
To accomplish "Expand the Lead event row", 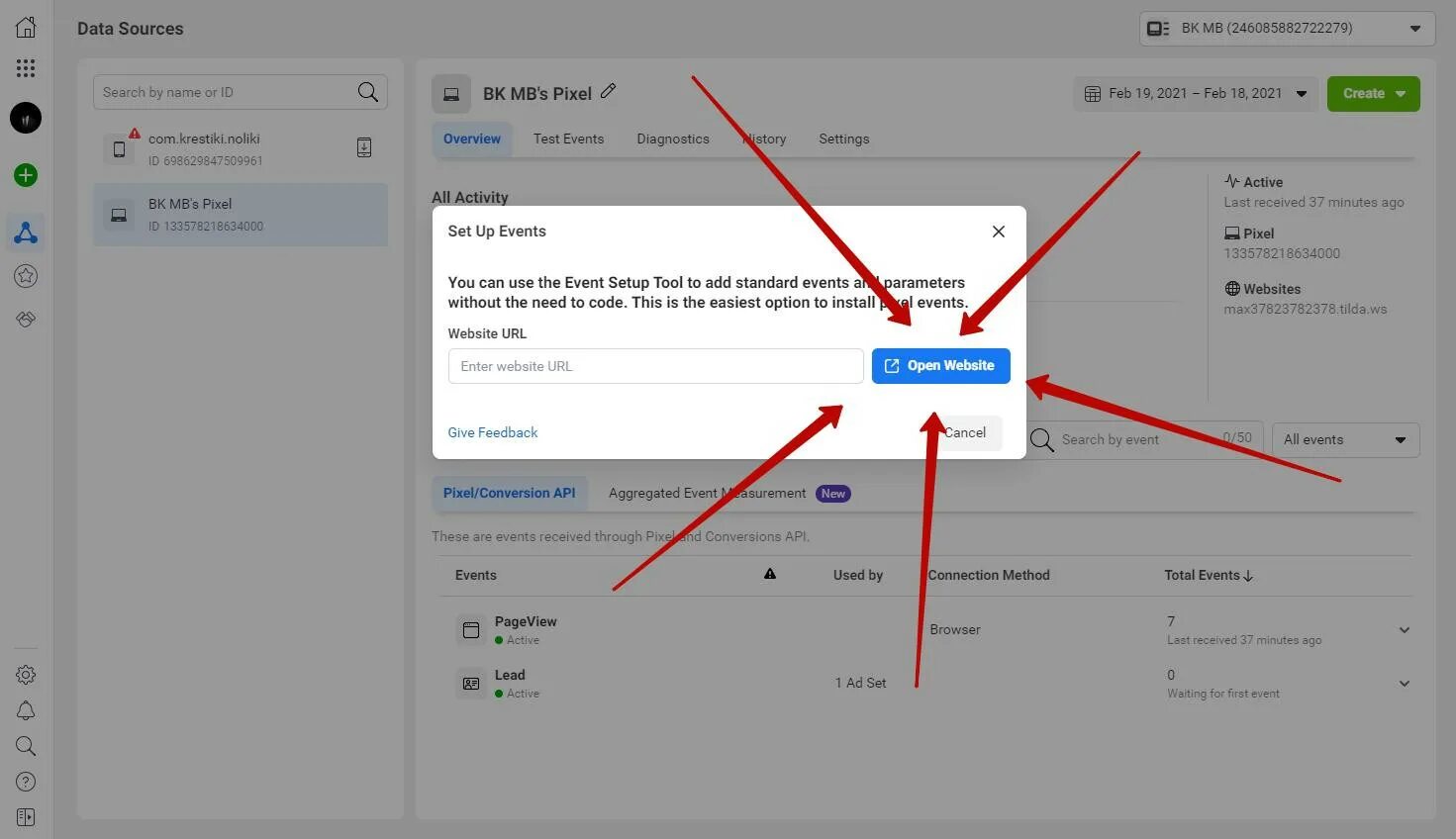I will point(1405,684).
